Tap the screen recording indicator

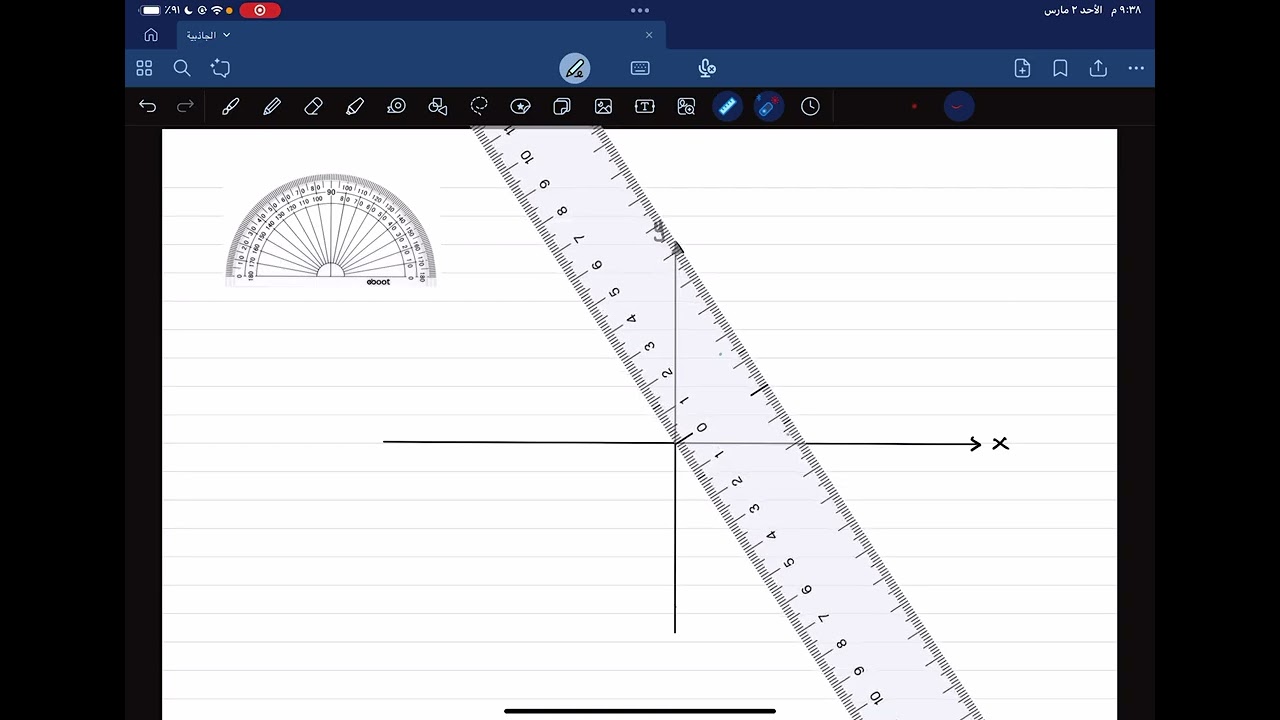[x=260, y=10]
